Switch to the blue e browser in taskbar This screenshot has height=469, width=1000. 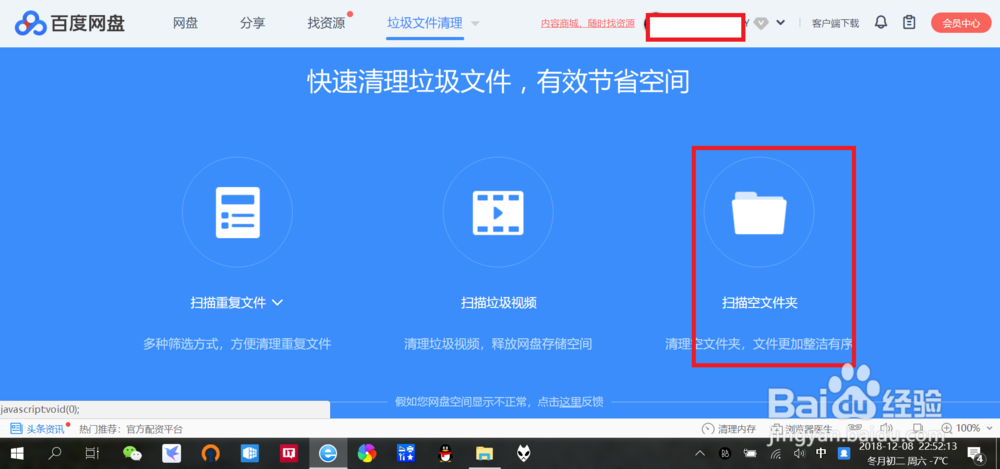(x=328, y=454)
